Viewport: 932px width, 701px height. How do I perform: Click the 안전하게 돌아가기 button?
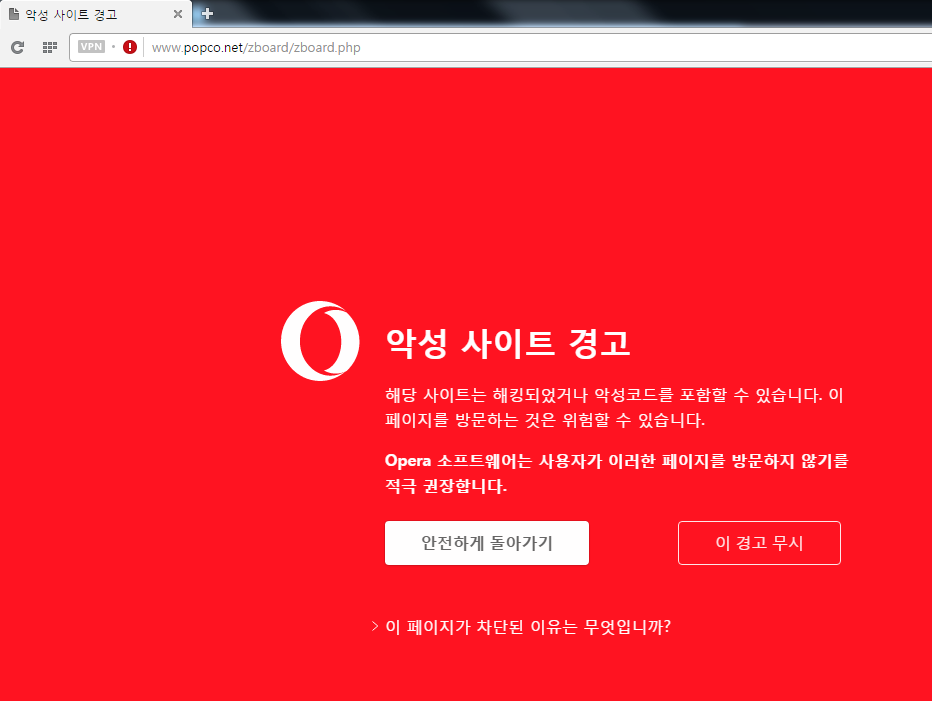pyautogui.click(x=487, y=543)
